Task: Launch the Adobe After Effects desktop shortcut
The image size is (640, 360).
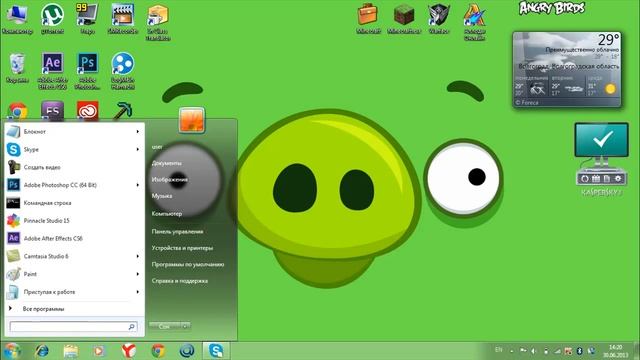Action: 52,71
